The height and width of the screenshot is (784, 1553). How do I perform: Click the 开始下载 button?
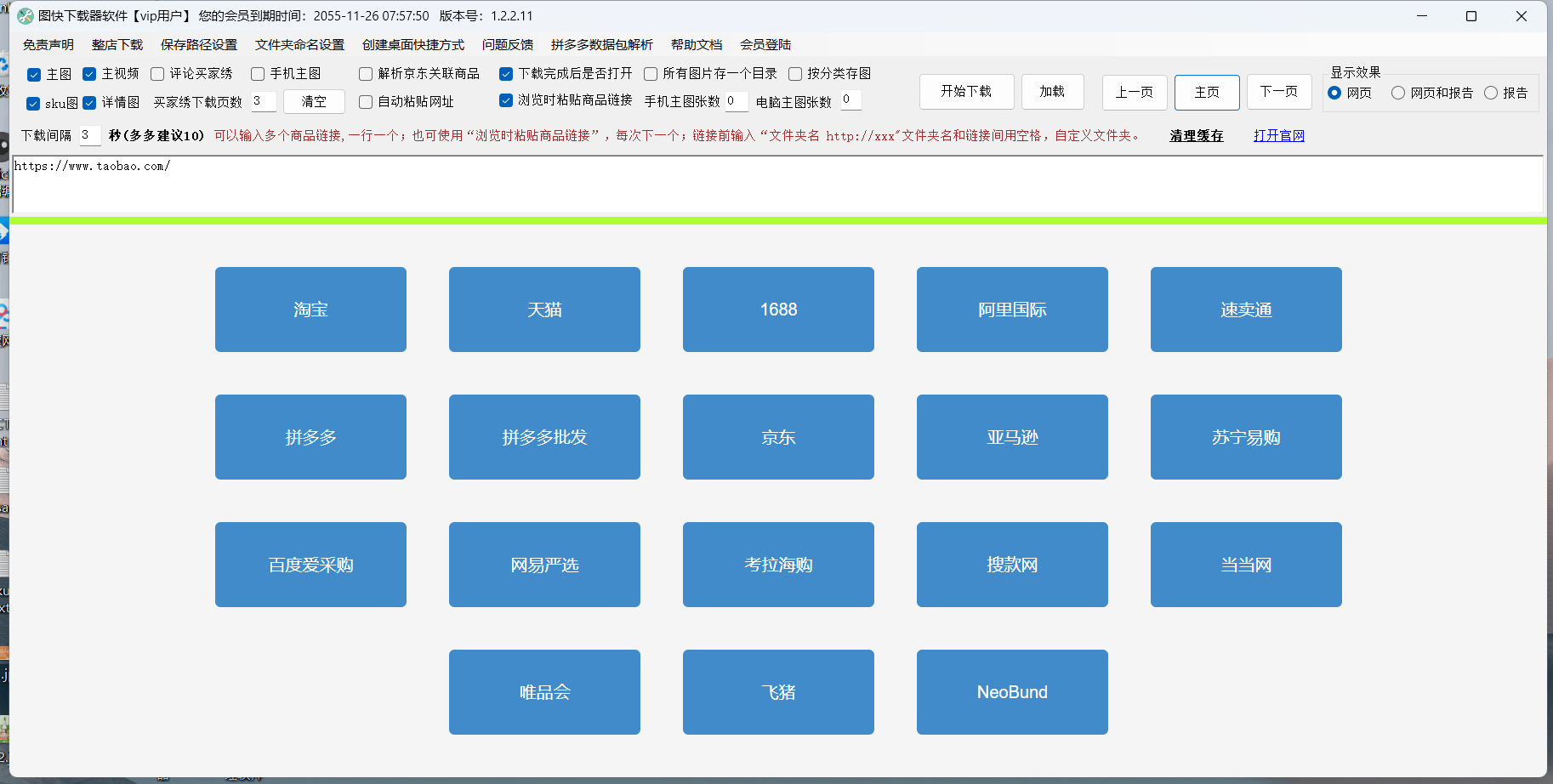click(966, 92)
